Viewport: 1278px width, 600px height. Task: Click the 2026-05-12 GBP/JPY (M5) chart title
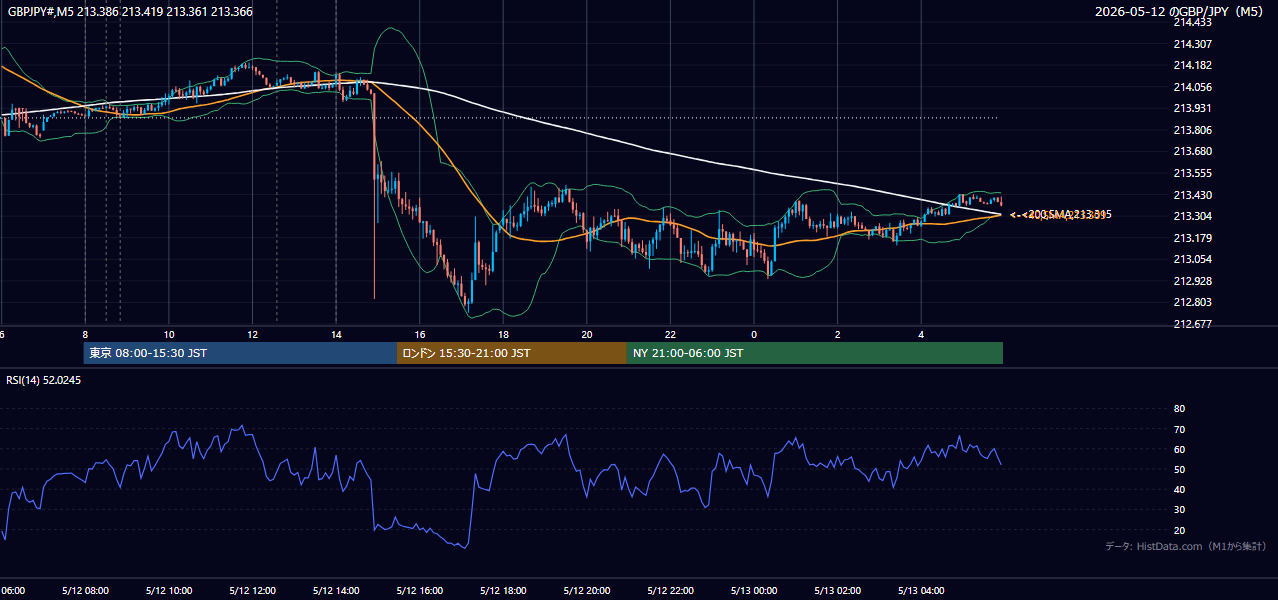[1181, 12]
